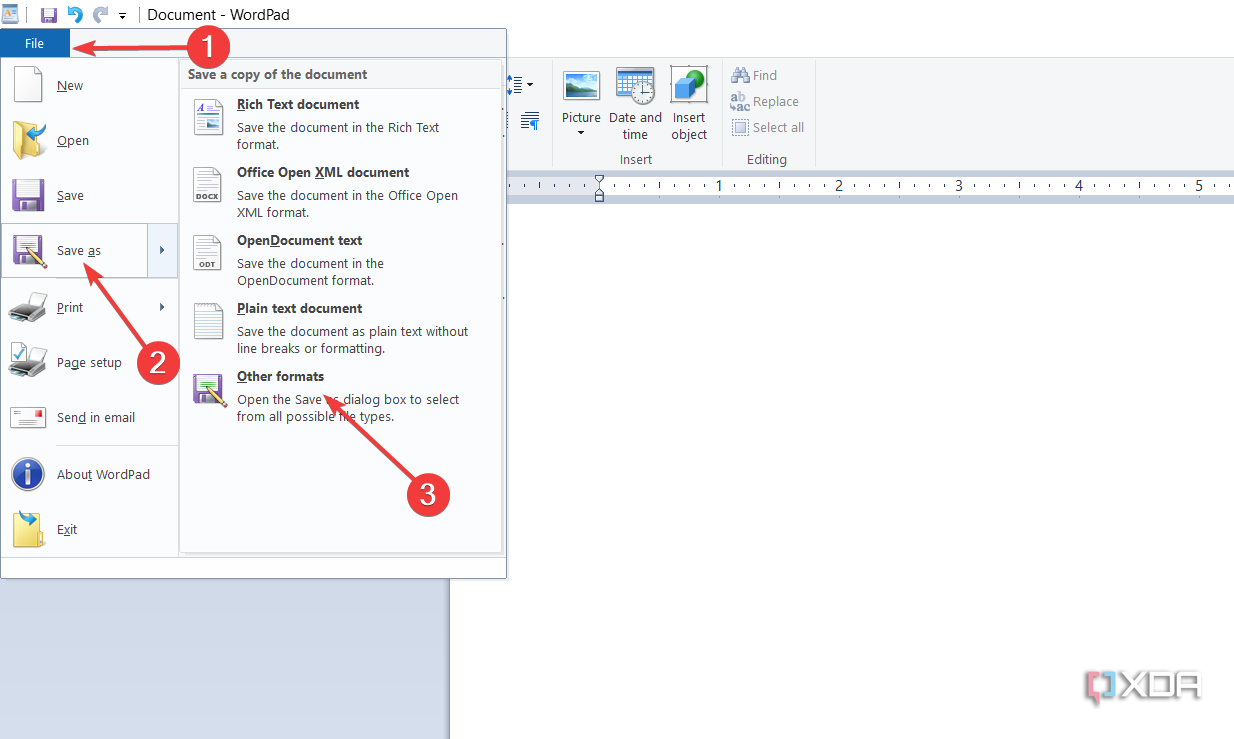The width and height of the screenshot is (1234, 739).
Task: Insert an image using the Picture icon
Action: (x=581, y=88)
